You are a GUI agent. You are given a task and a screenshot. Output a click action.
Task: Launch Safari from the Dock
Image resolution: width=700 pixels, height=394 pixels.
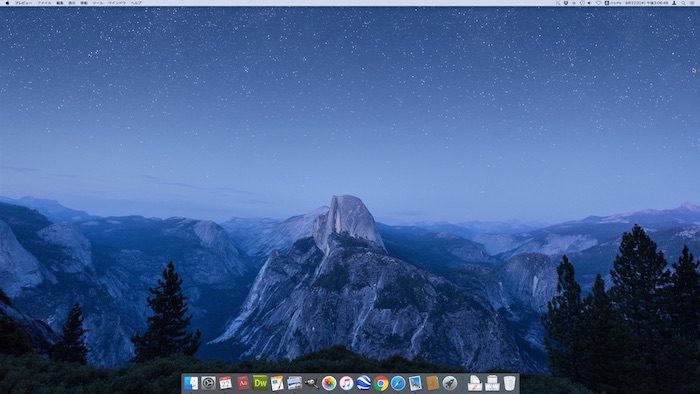click(x=398, y=383)
